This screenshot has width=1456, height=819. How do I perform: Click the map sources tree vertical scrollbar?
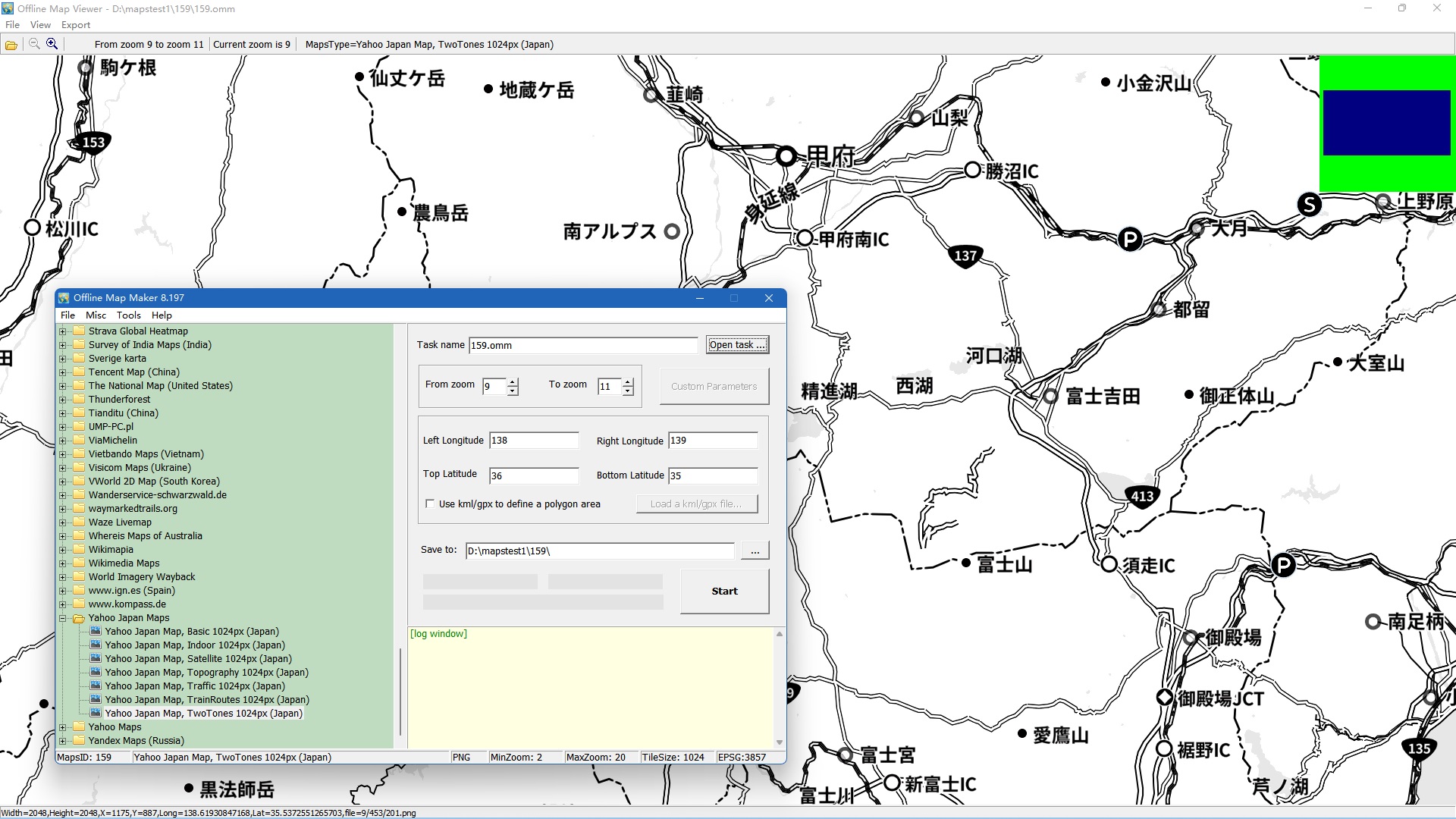coord(400,692)
